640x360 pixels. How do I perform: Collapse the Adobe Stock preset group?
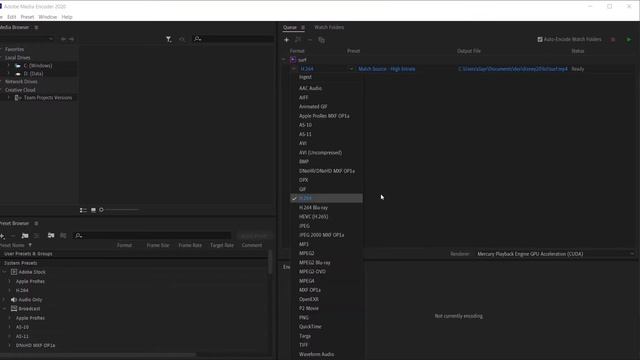coord(4,272)
